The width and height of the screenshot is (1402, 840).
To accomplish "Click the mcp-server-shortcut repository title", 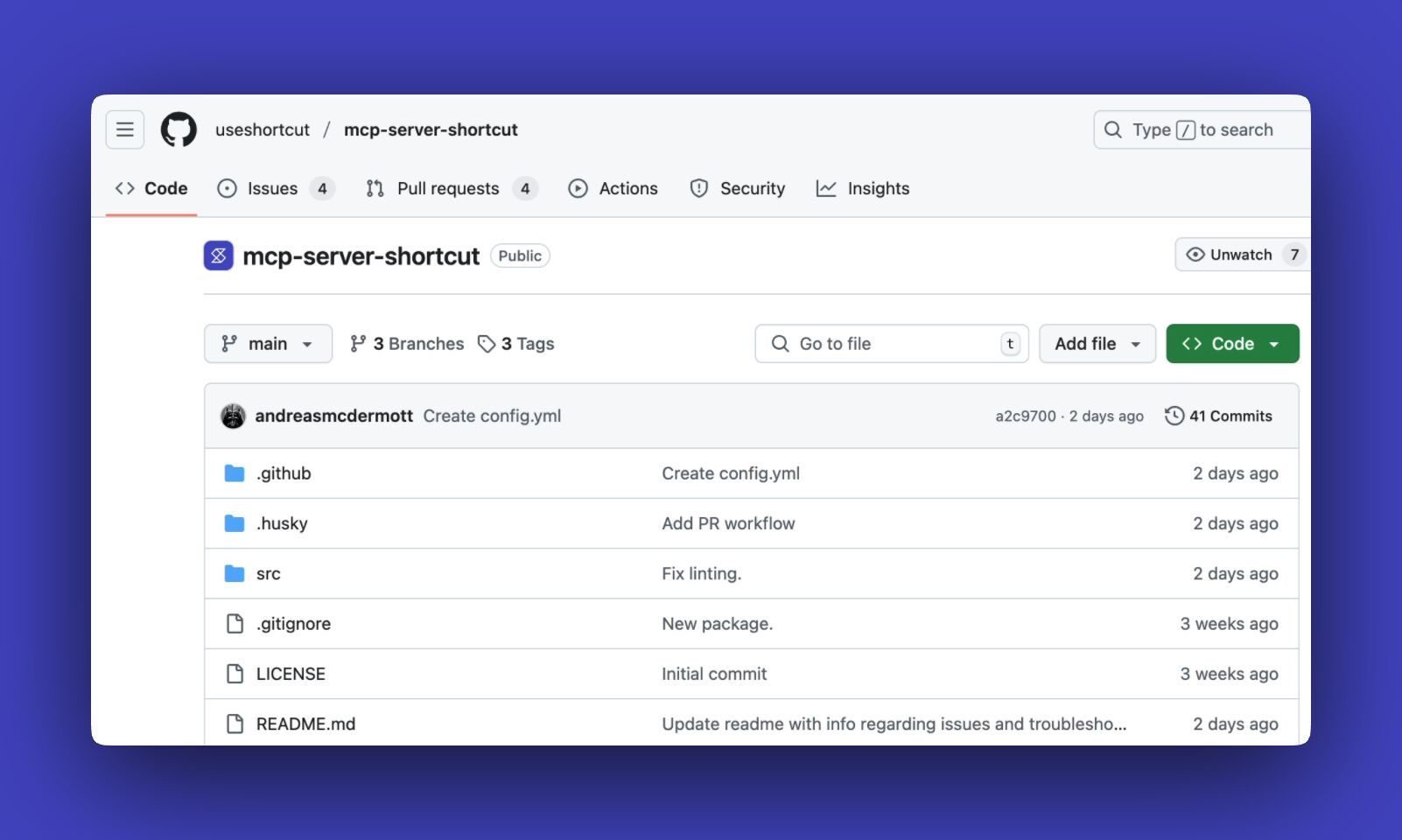I will click(361, 255).
